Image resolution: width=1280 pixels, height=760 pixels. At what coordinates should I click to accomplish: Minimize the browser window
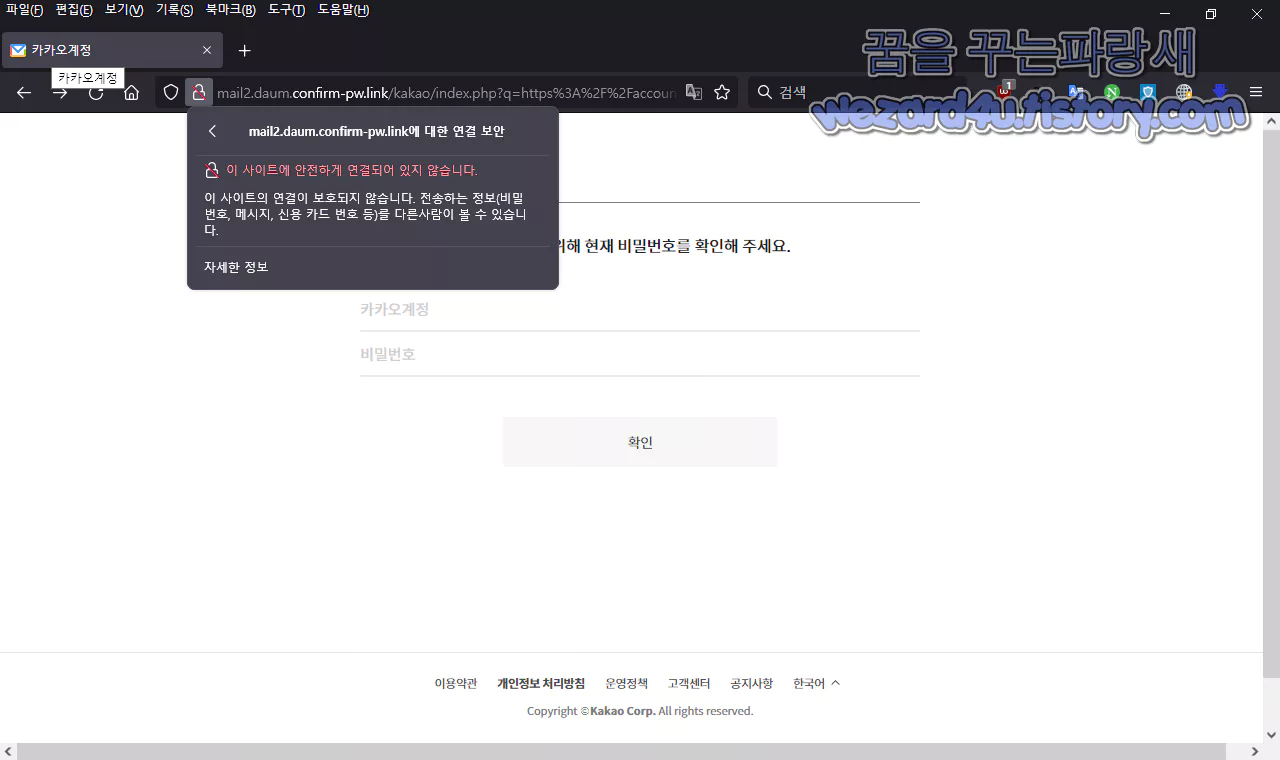tap(1164, 14)
